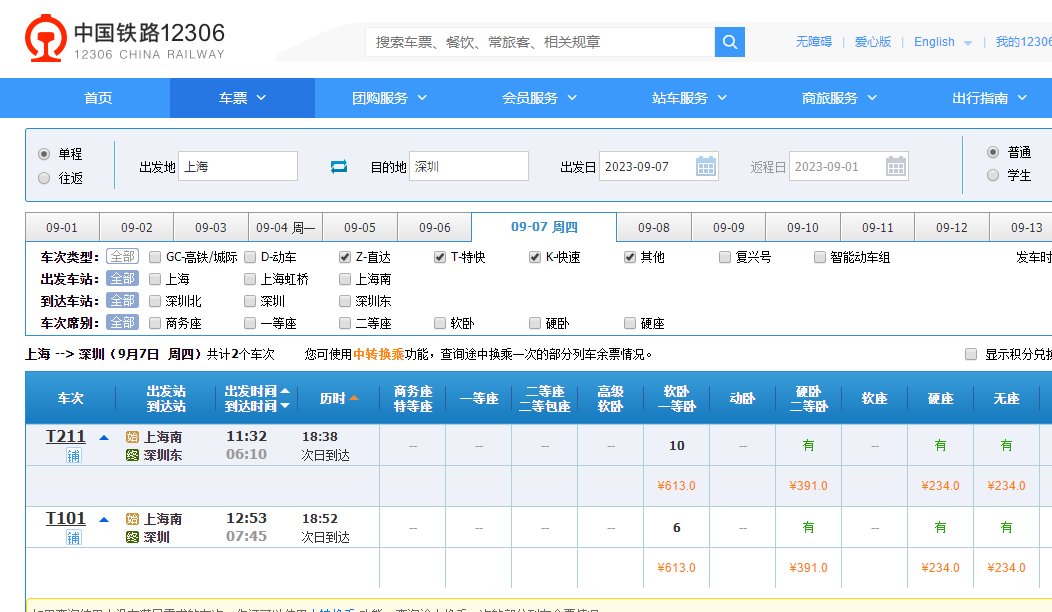
Task: Sort ascending by departure time arrow
Action: (284, 391)
